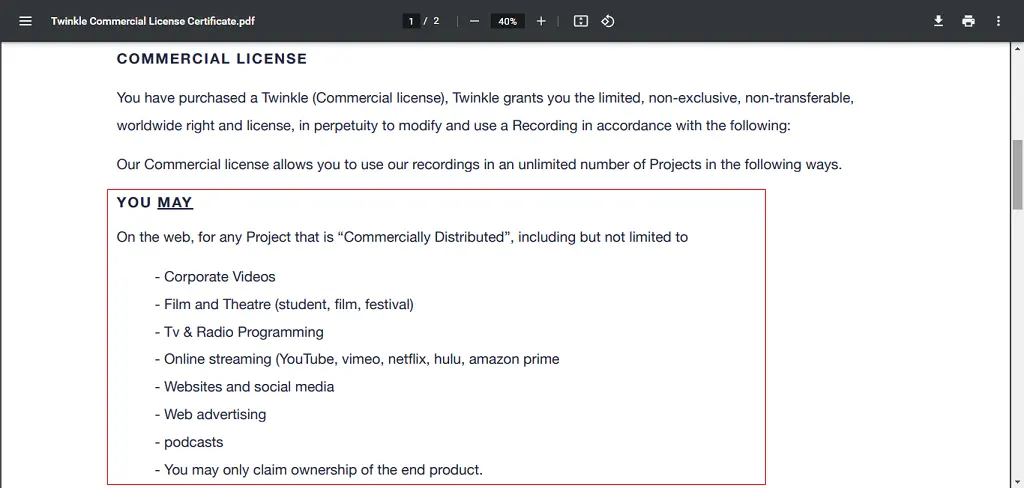Open the sidebar with the hamburger menu
1024x488 pixels.
(x=25, y=21)
